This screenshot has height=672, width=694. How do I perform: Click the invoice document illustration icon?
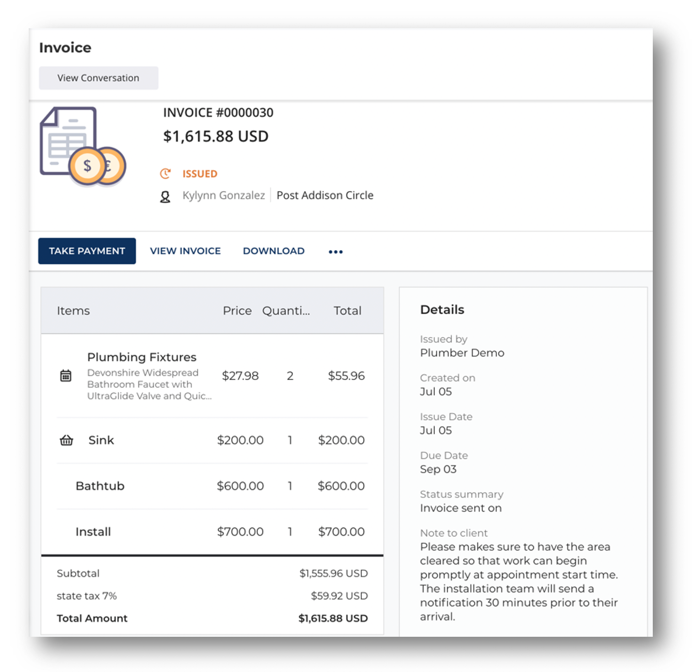(x=83, y=146)
